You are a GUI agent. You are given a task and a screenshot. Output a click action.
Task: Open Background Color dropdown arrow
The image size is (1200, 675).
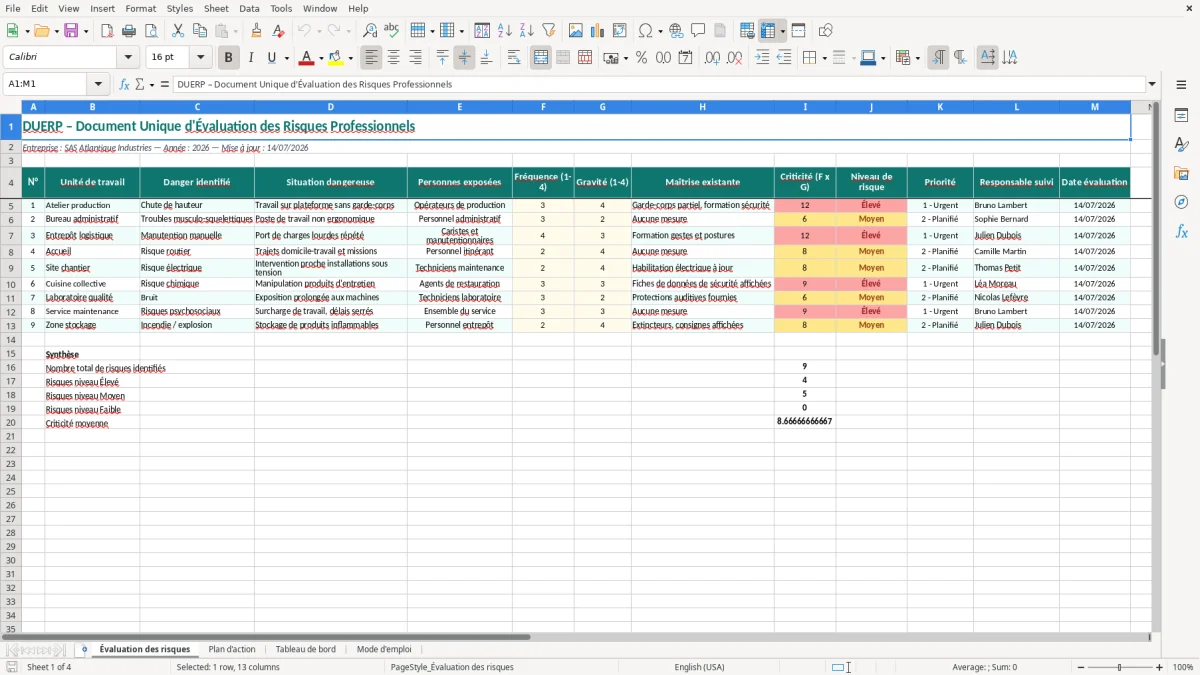pos(350,58)
